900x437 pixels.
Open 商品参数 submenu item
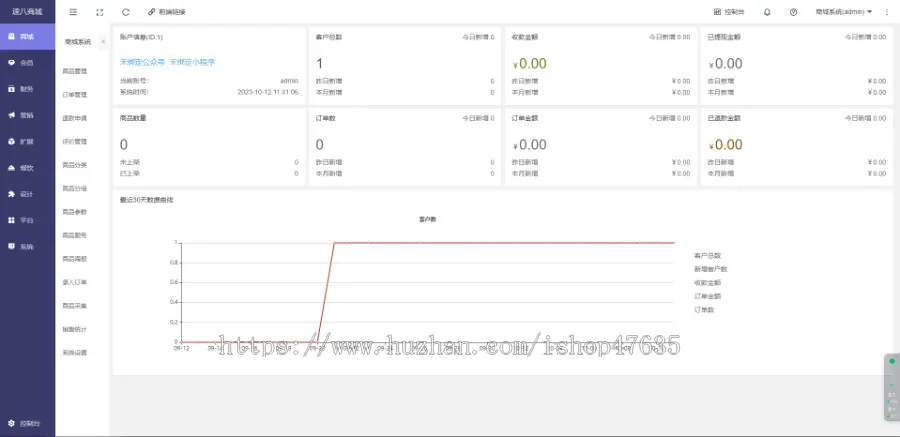coord(75,212)
